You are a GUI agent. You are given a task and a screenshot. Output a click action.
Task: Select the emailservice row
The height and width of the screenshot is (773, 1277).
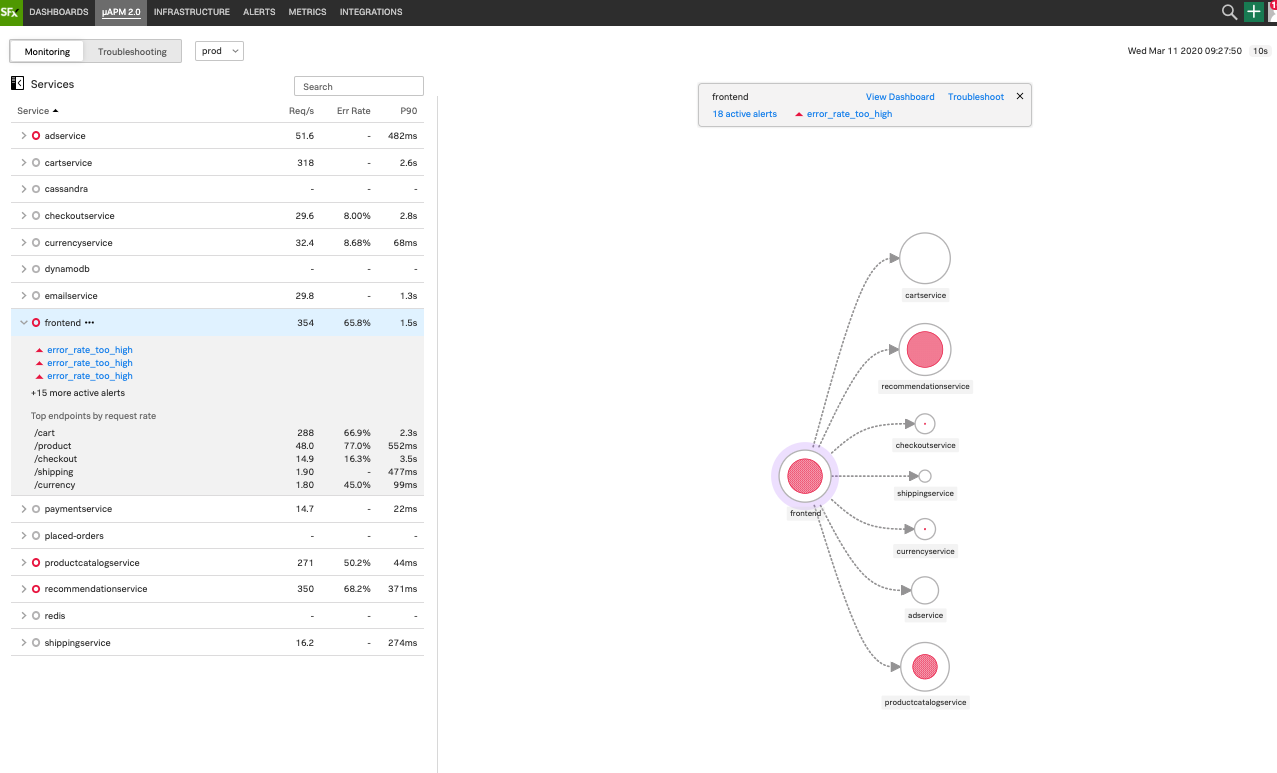point(217,296)
